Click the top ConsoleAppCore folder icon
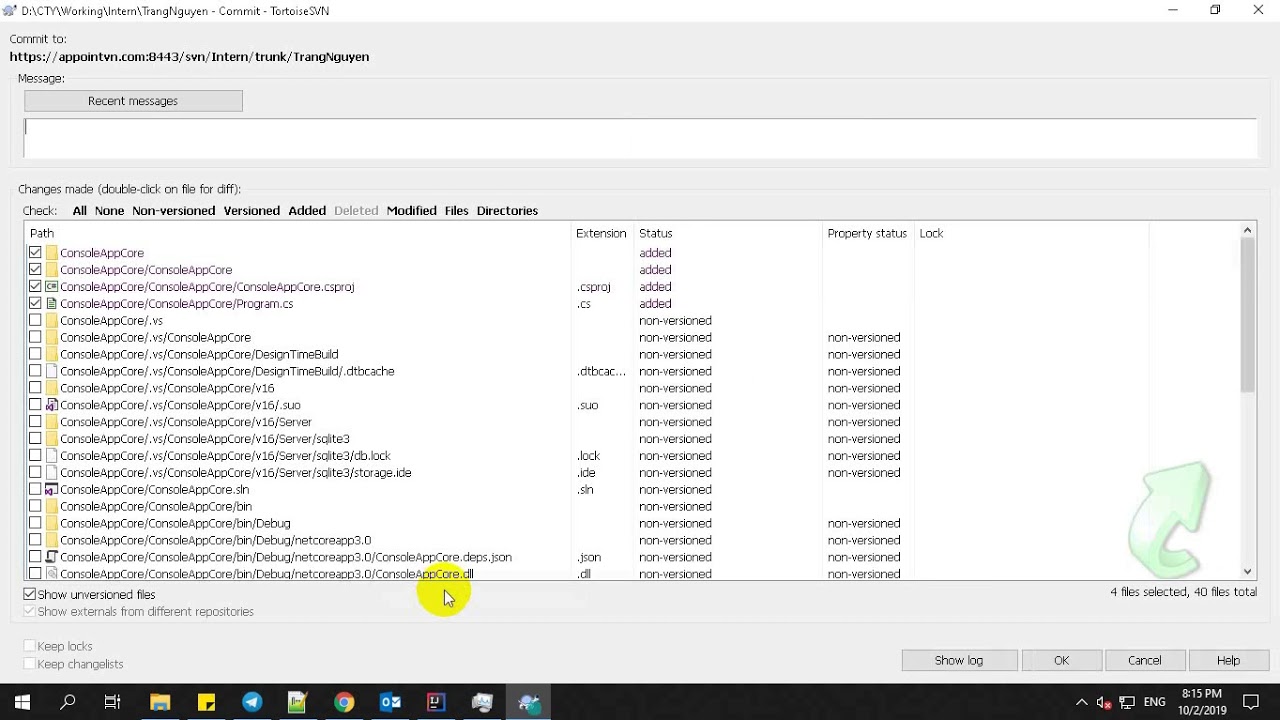 pos(52,253)
